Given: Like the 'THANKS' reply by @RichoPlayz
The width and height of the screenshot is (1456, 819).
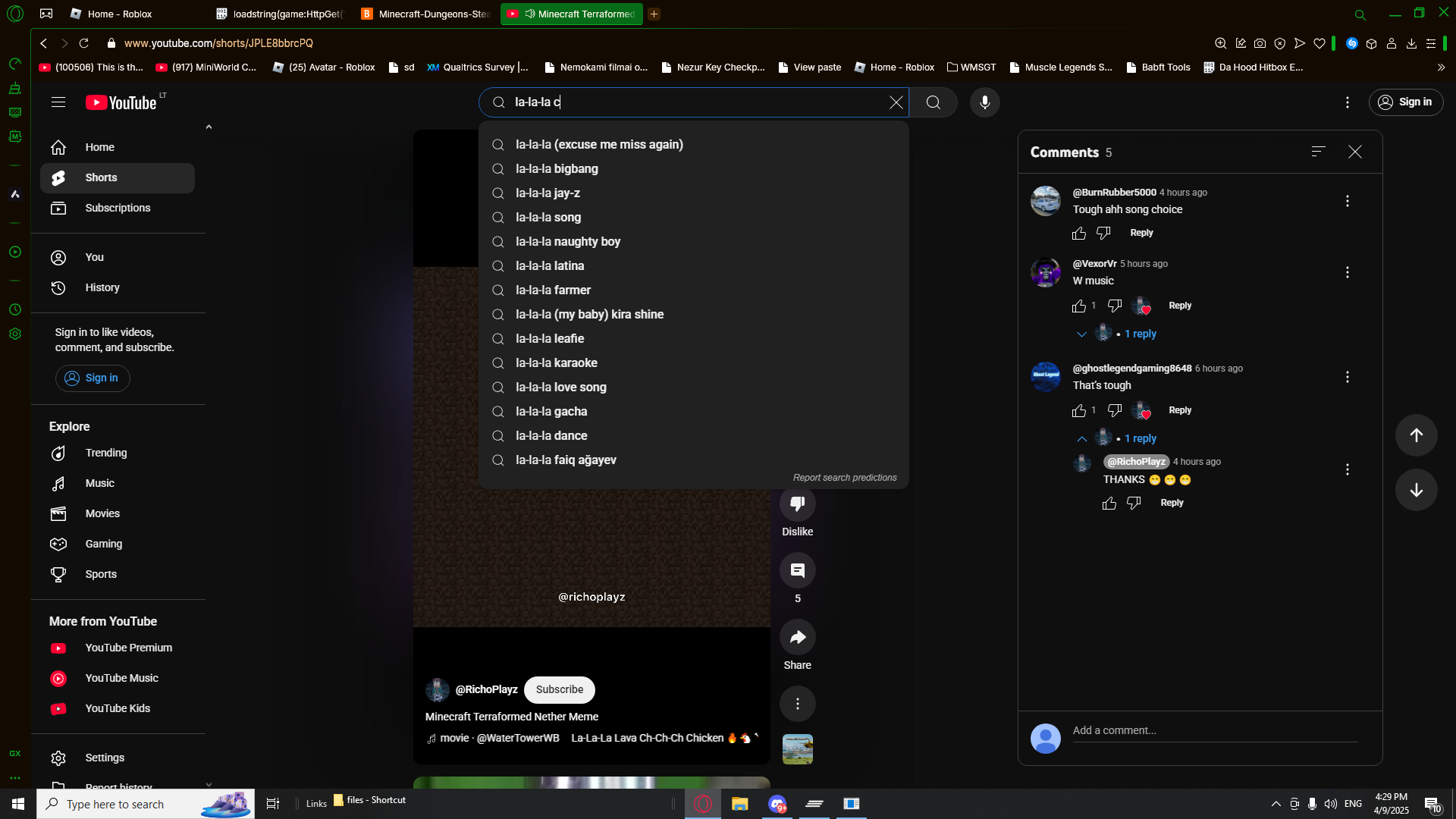Looking at the screenshot, I should 1109,504.
